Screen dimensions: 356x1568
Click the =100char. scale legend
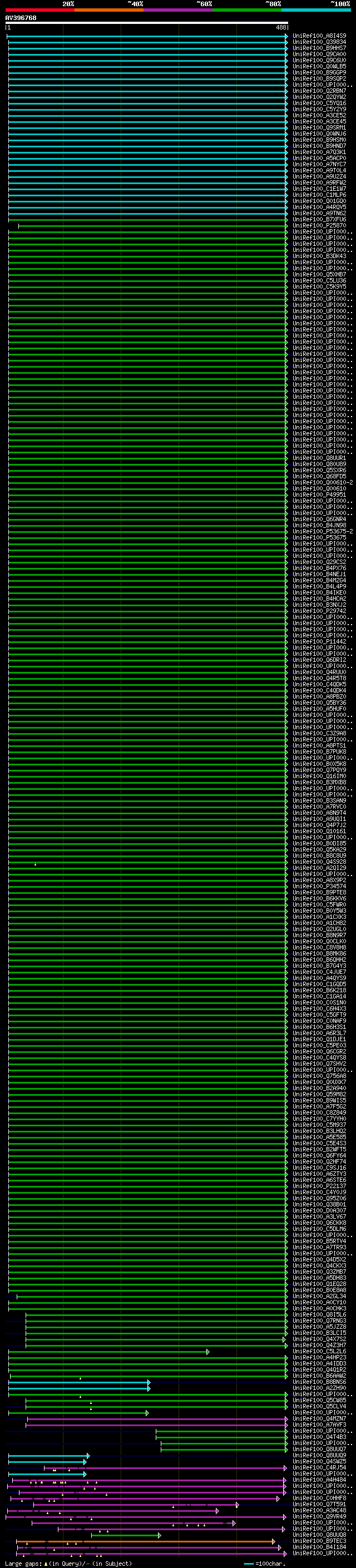pyautogui.click(x=265, y=1563)
